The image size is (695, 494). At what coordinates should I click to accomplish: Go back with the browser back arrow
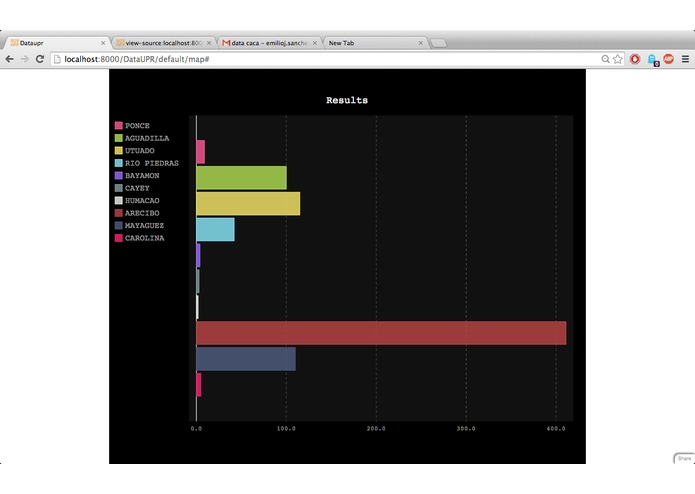click(9, 59)
